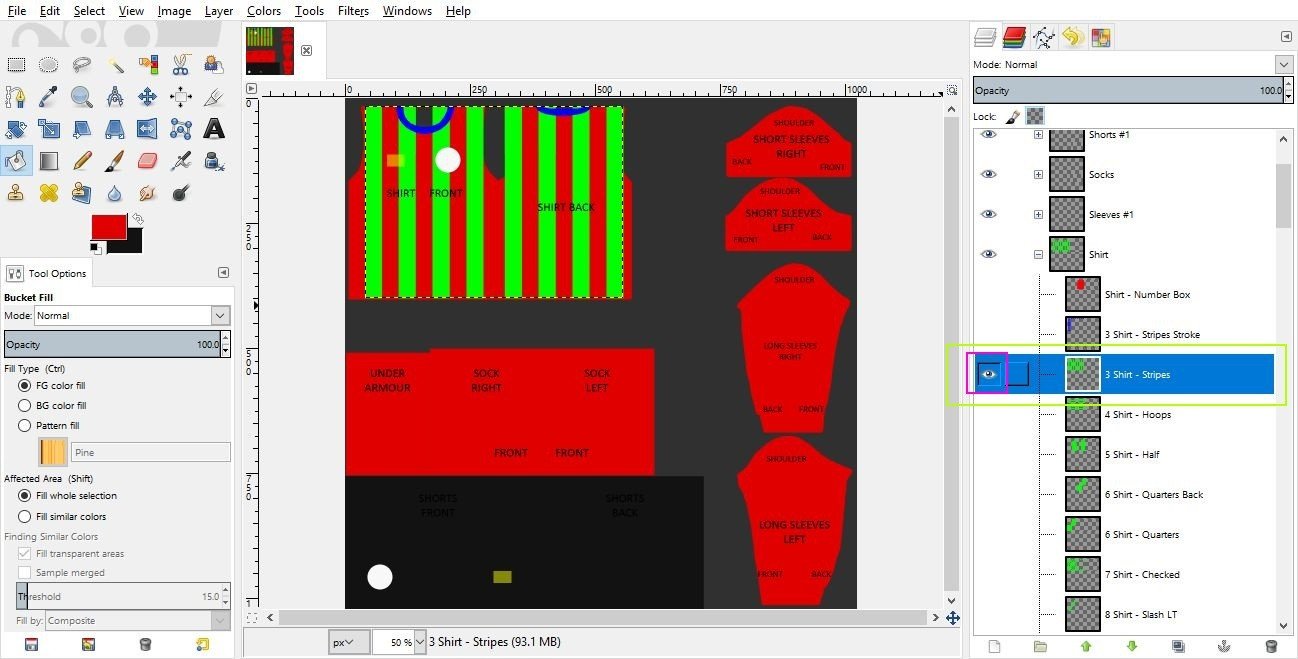Select FG color fill option
The width and height of the screenshot is (1298, 659).
pyautogui.click(x=25, y=385)
